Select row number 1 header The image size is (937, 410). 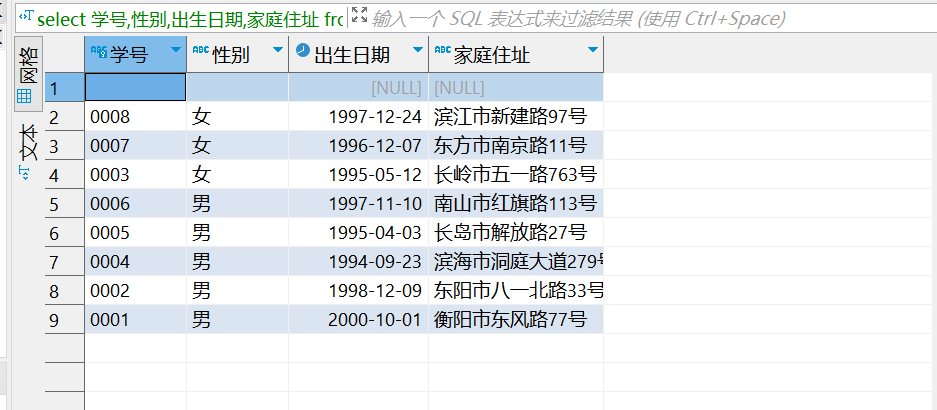pyautogui.click(x=65, y=87)
